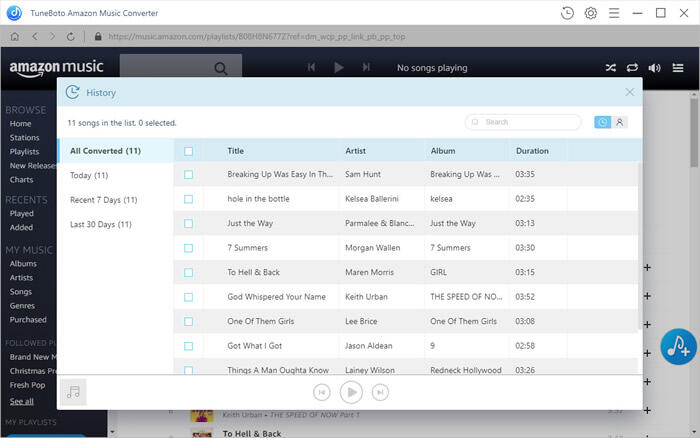Viewport: 700px width, 438px height.
Task: Check the 7 Summers row
Action: coord(188,248)
